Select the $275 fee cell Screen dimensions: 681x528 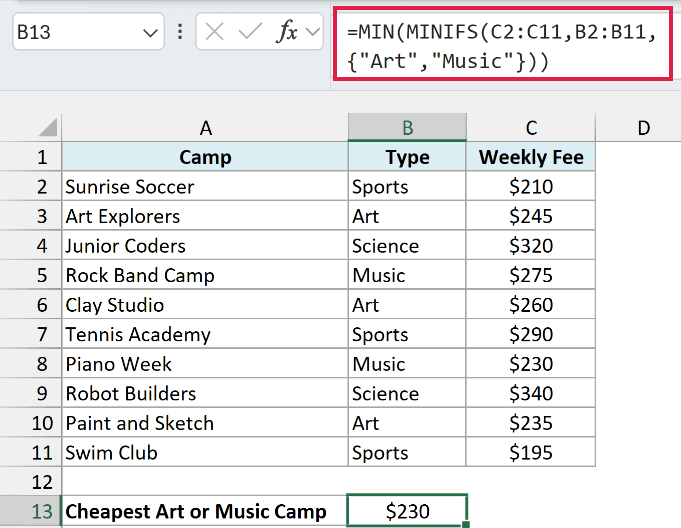coord(531,275)
